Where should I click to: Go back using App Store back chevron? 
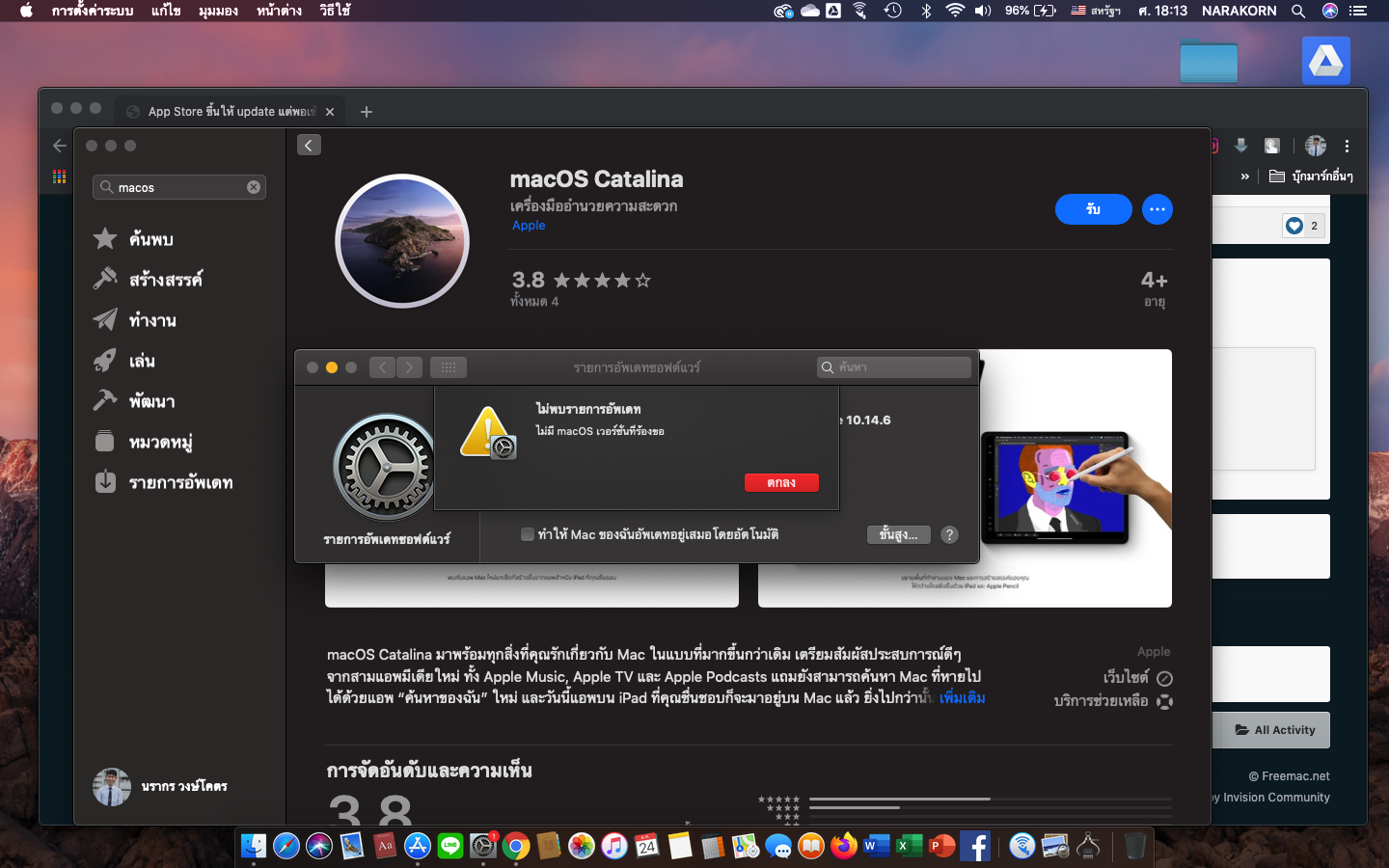click(309, 146)
